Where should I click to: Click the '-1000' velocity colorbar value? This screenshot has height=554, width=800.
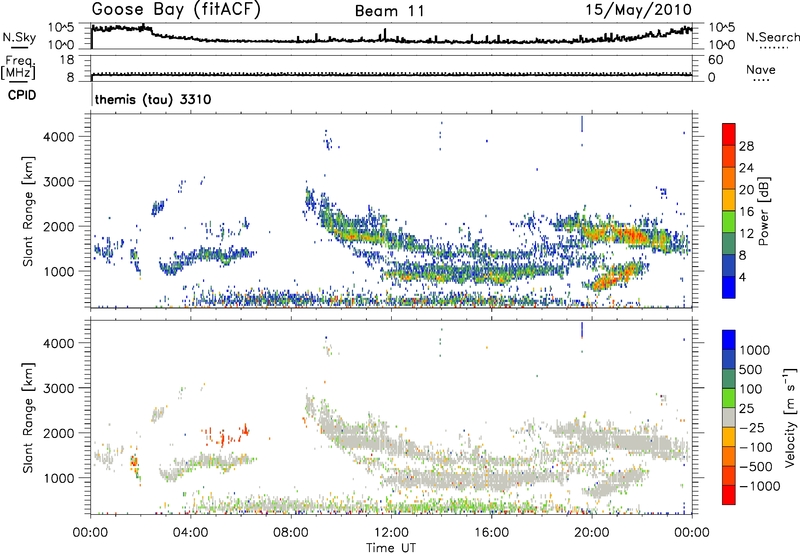(759, 486)
